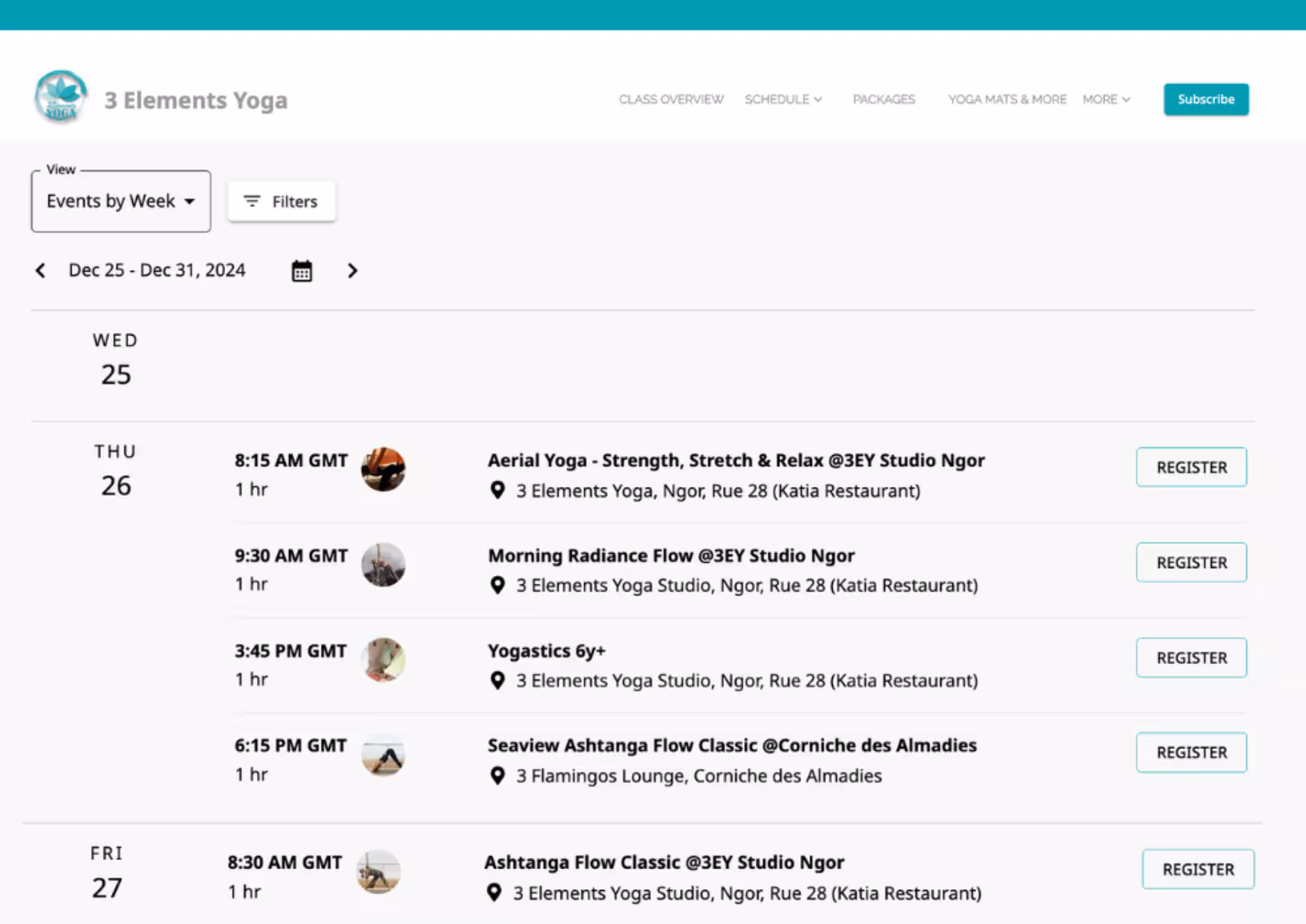Viewport: 1306px width, 924px height.
Task: Open the calendar date picker icon
Action: (301, 270)
